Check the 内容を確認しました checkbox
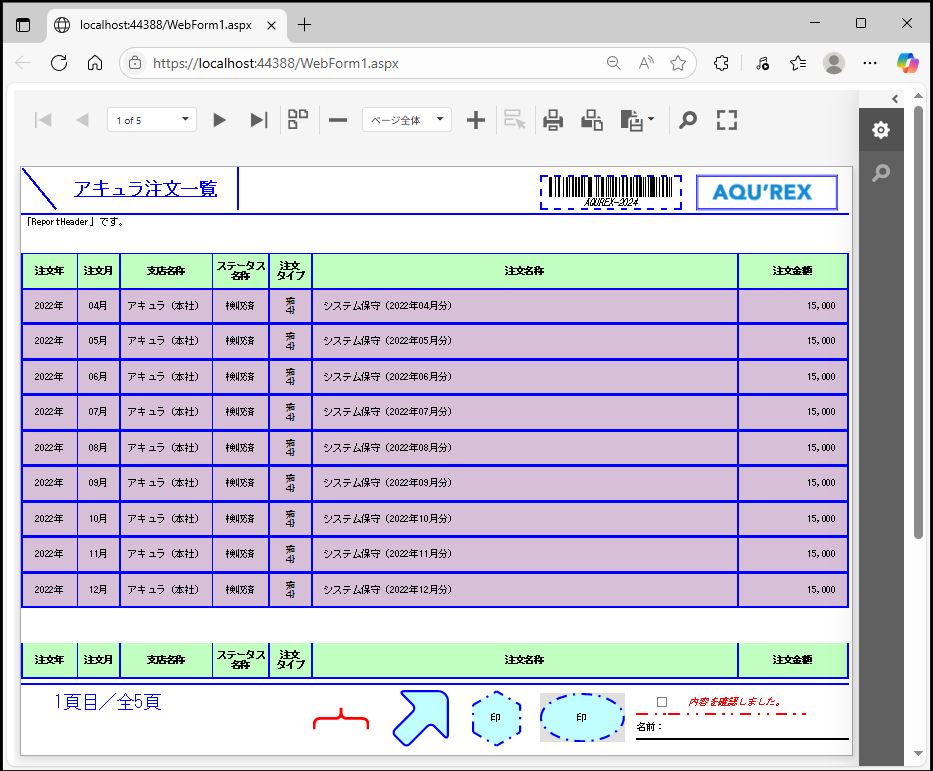Viewport: 933px width, 771px height. point(661,702)
